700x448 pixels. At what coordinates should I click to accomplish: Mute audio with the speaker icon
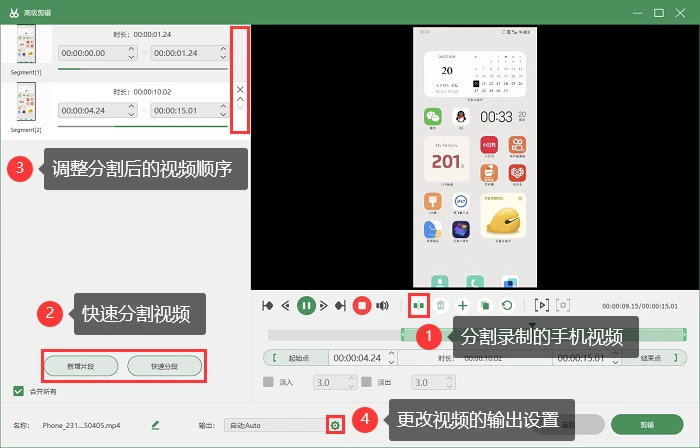383,306
